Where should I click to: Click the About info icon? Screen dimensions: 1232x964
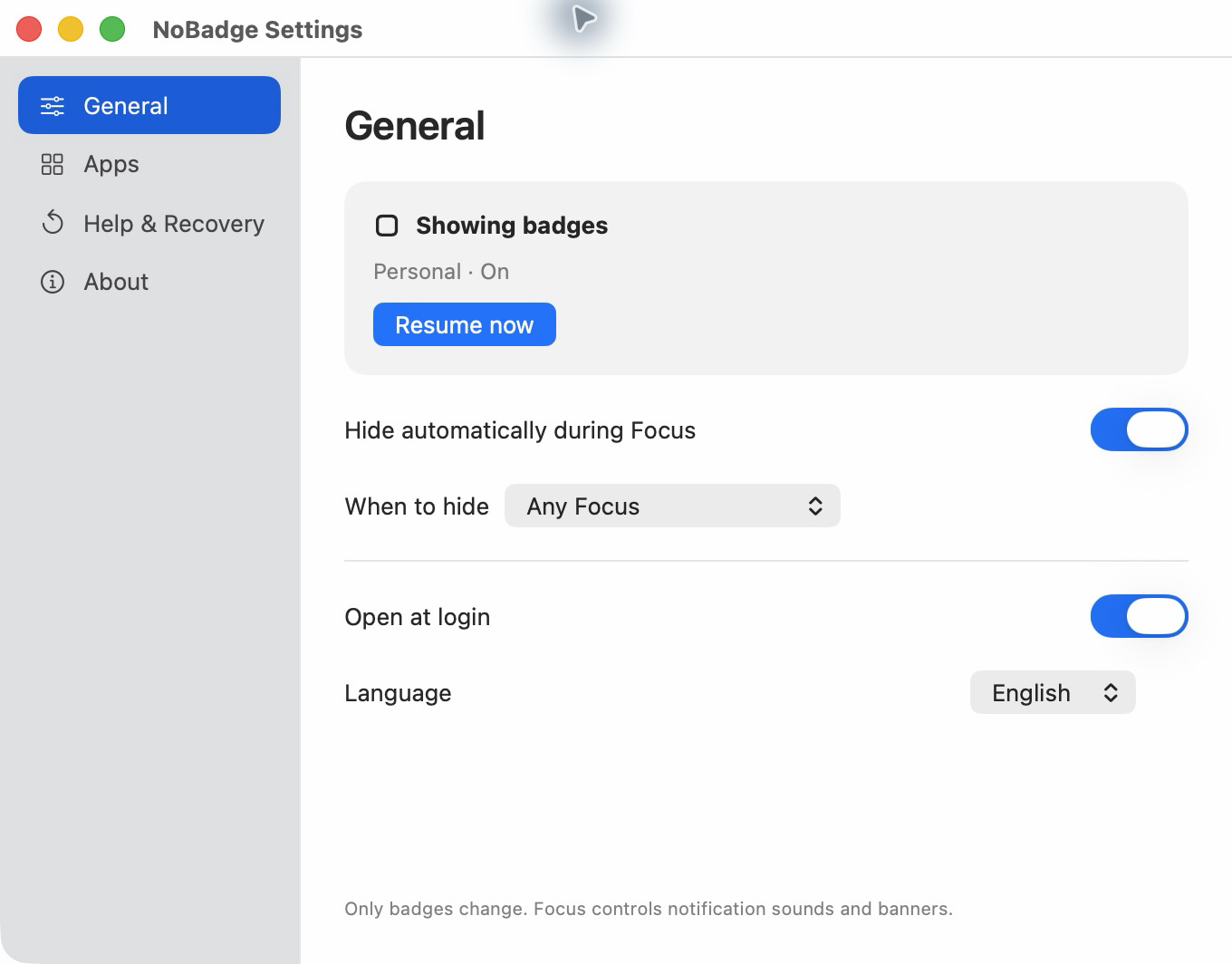[x=53, y=282]
